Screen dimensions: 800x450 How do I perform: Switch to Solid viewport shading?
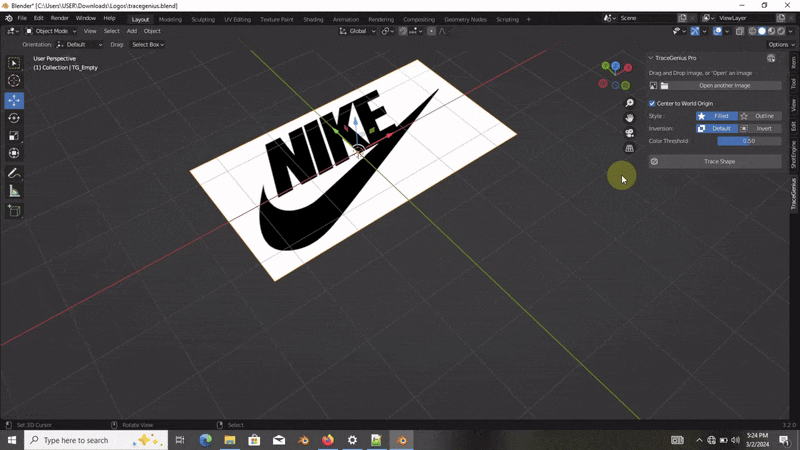tap(762, 31)
